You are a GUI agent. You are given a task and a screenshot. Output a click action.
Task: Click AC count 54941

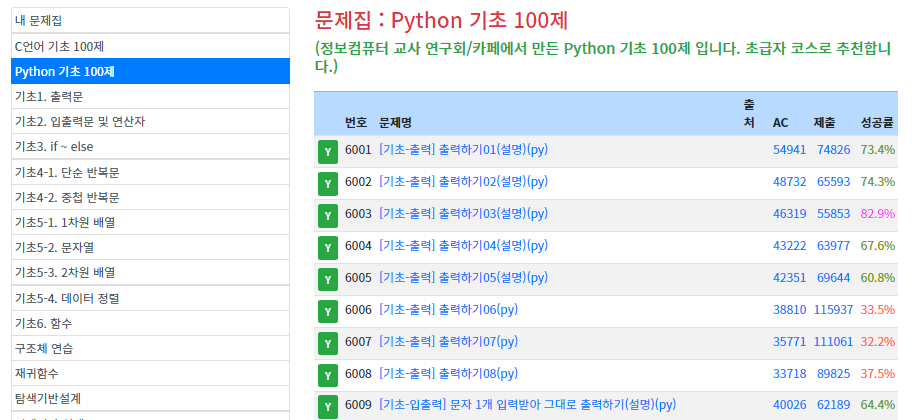click(789, 150)
